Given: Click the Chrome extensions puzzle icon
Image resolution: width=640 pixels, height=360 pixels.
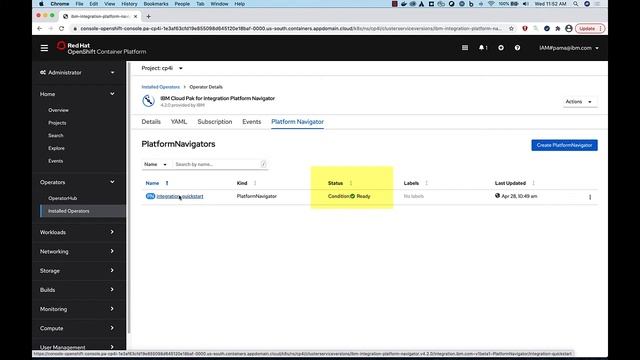Looking at the screenshot, I should tap(558, 29).
